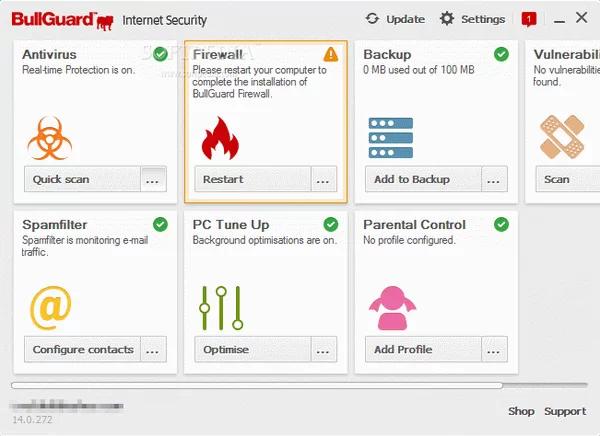Image resolution: width=600 pixels, height=436 pixels.
Task: Click the Parental Control green status checkmark
Action: [501, 224]
